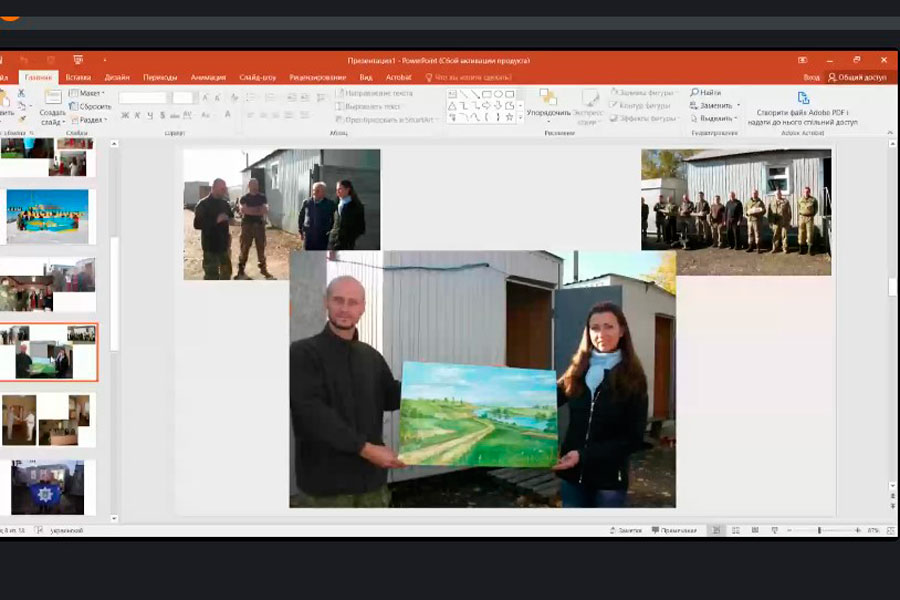This screenshot has width=900, height=600.
Task: Toggle italic text formatting (К)
Action: [x=138, y=116]
